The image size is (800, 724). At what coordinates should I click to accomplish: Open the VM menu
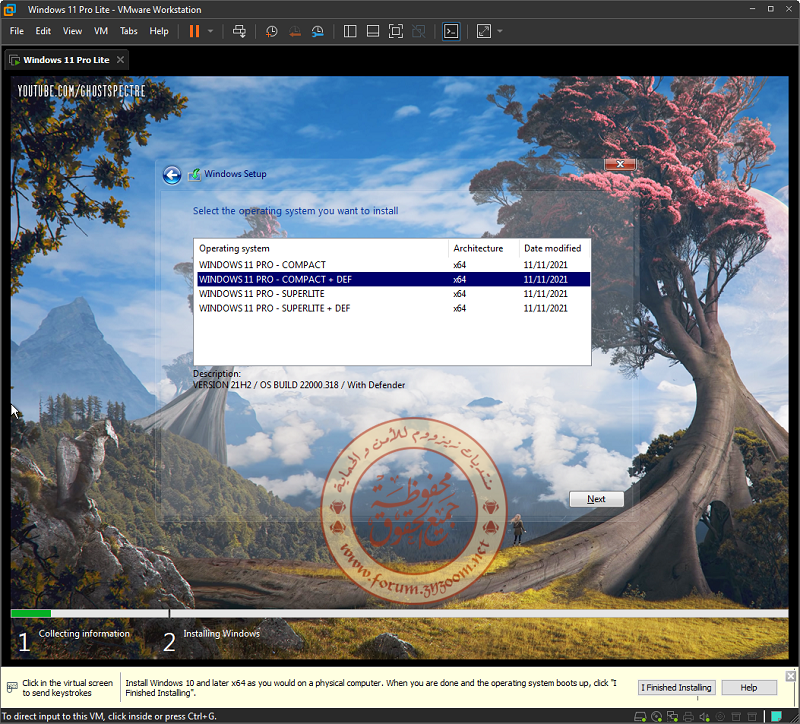[101, 31]
